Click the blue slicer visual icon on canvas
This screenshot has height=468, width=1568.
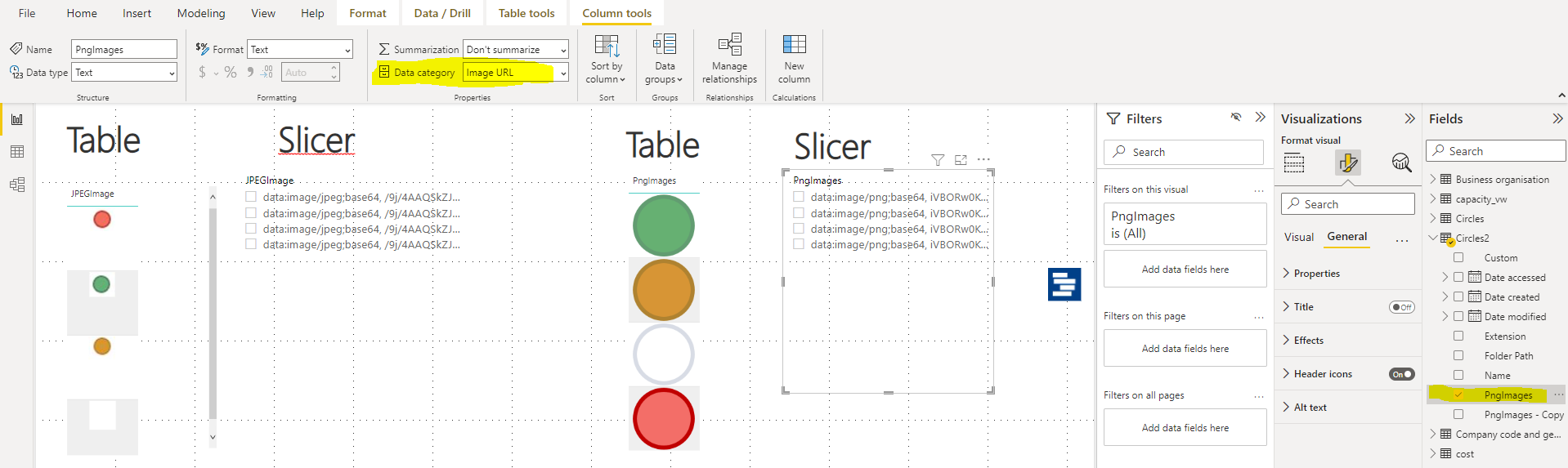(1064, 284)
